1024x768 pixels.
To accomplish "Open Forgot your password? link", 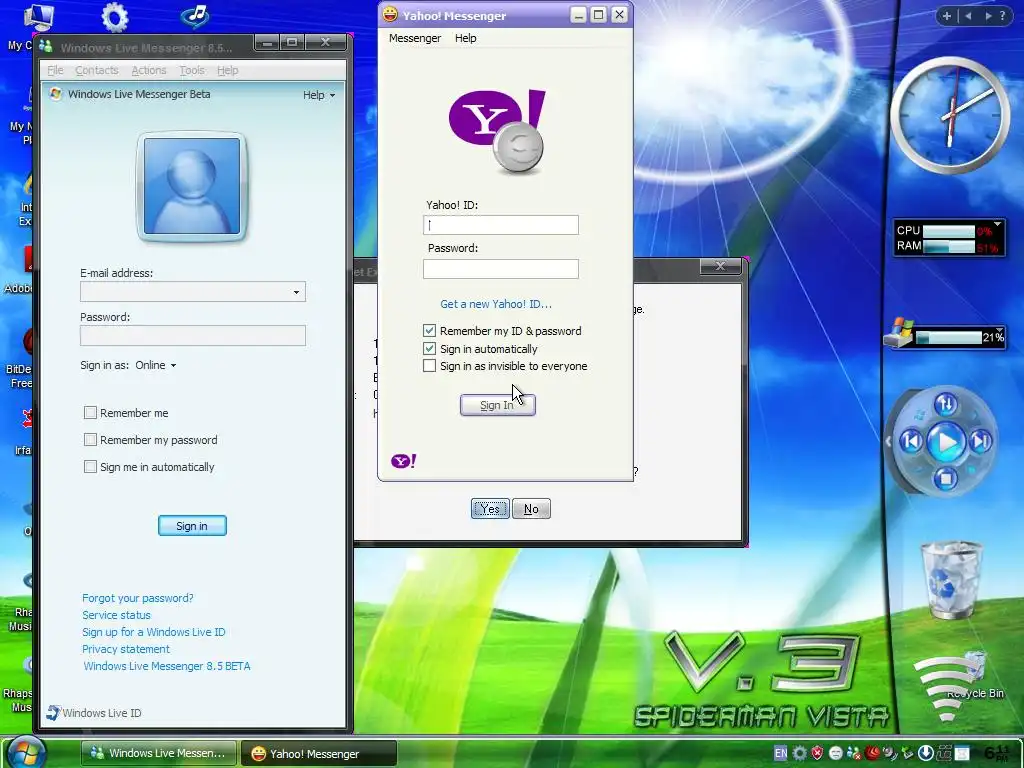I will click(x=138, y=598).
